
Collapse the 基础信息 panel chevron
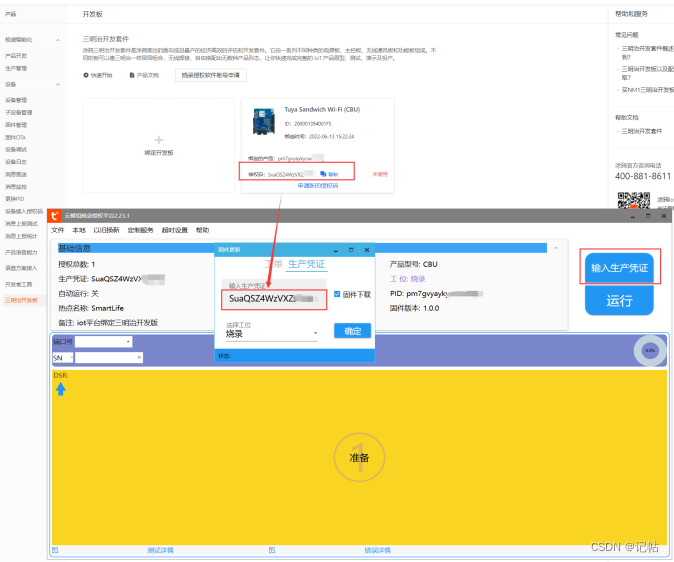click(x=556, y=248)
